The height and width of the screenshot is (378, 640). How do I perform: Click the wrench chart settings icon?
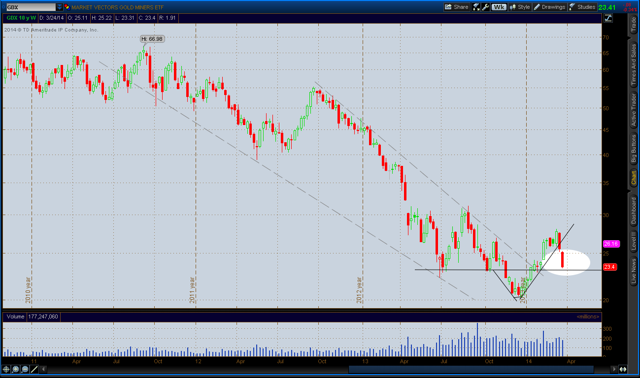(x=485, y=7)
